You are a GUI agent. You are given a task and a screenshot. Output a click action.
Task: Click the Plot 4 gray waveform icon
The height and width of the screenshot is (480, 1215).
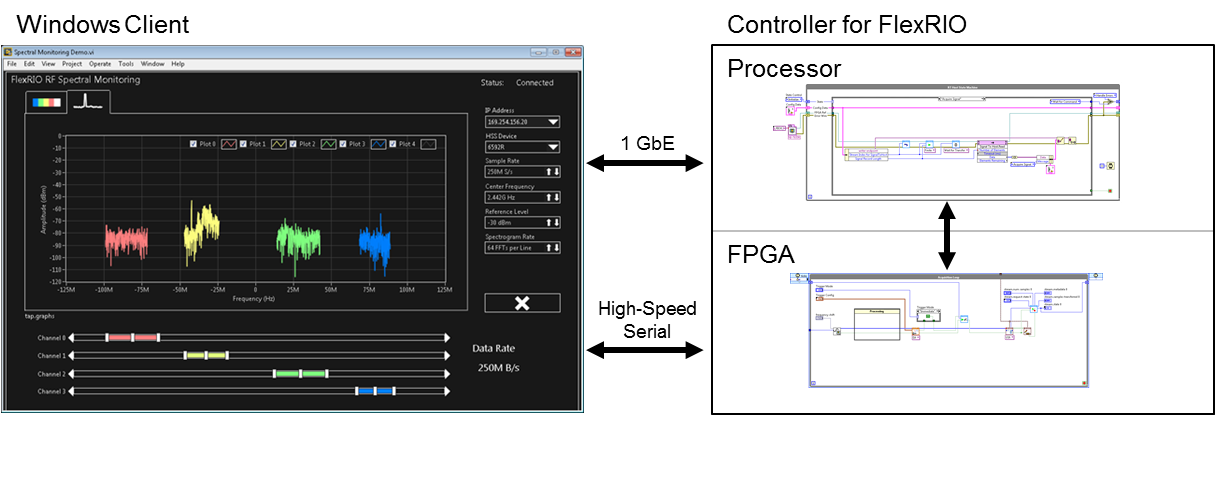coord(429,144)
